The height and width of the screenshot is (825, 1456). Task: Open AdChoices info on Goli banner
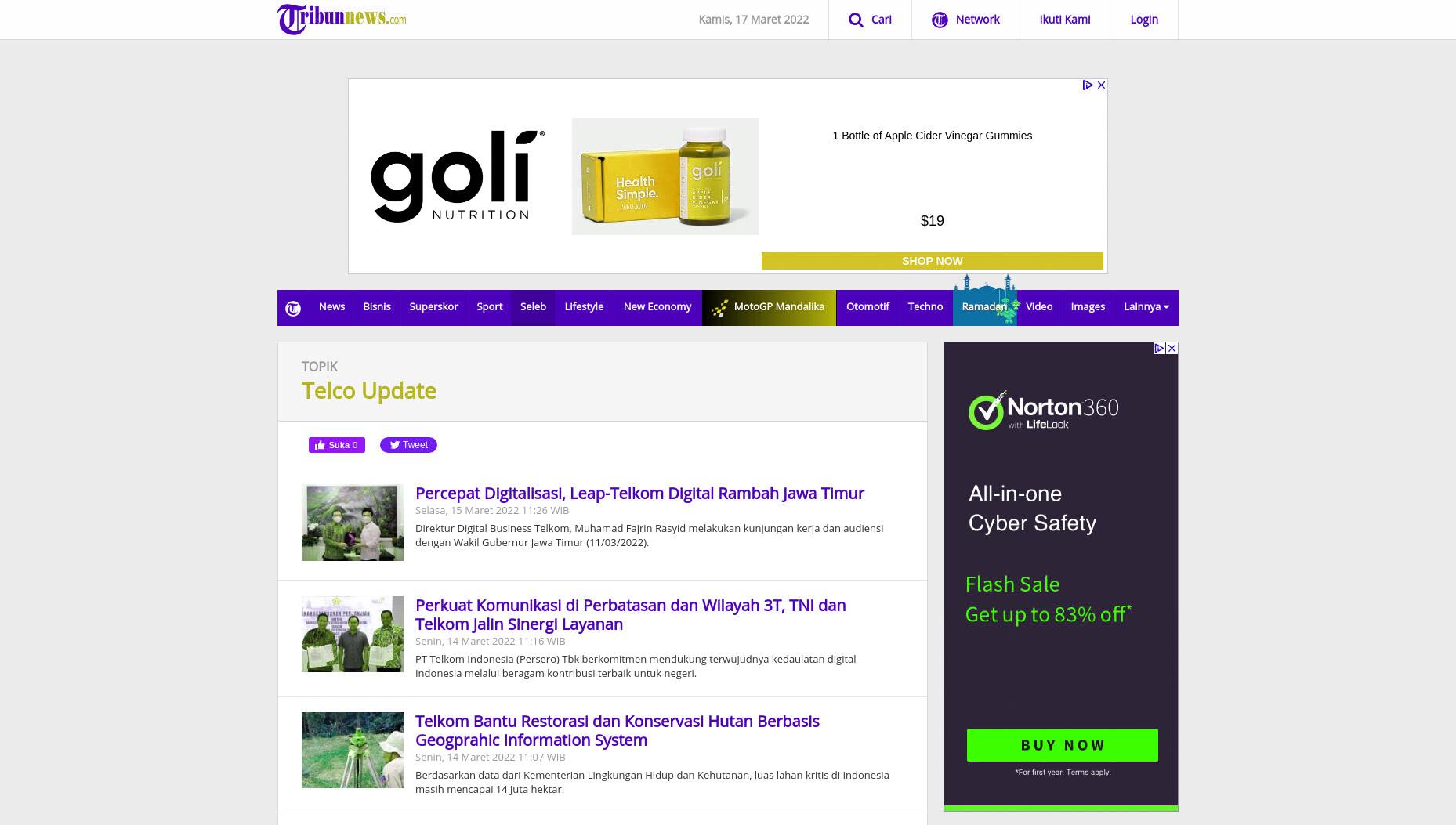[x=1088, y=85]
